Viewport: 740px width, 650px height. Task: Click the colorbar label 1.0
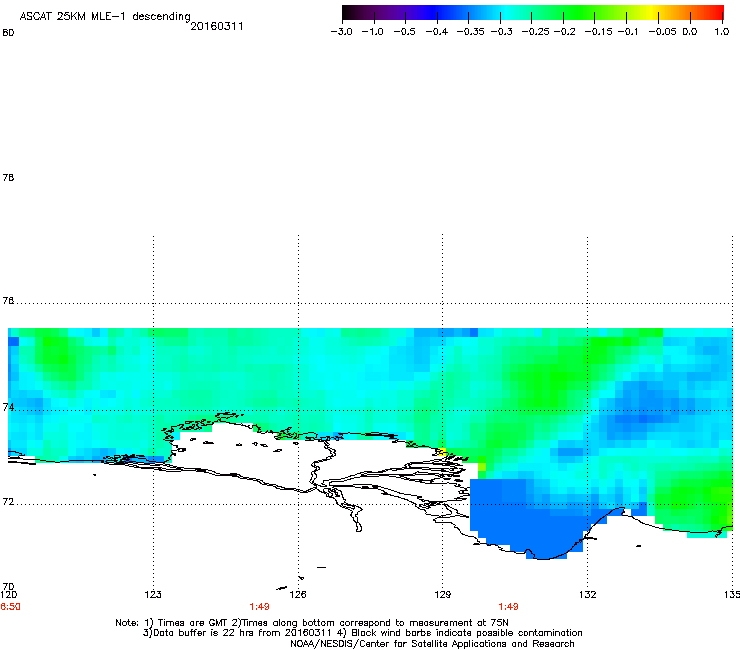pyautogui.click(x=722, y=32)
